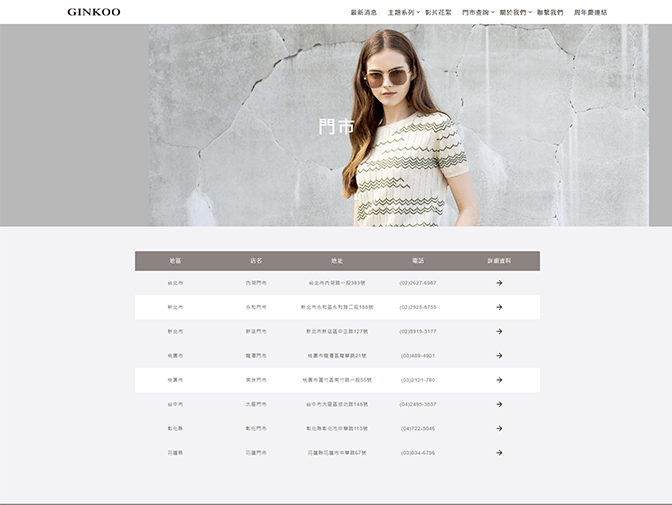Click the 周年慶連結 link

pos(590,13)
